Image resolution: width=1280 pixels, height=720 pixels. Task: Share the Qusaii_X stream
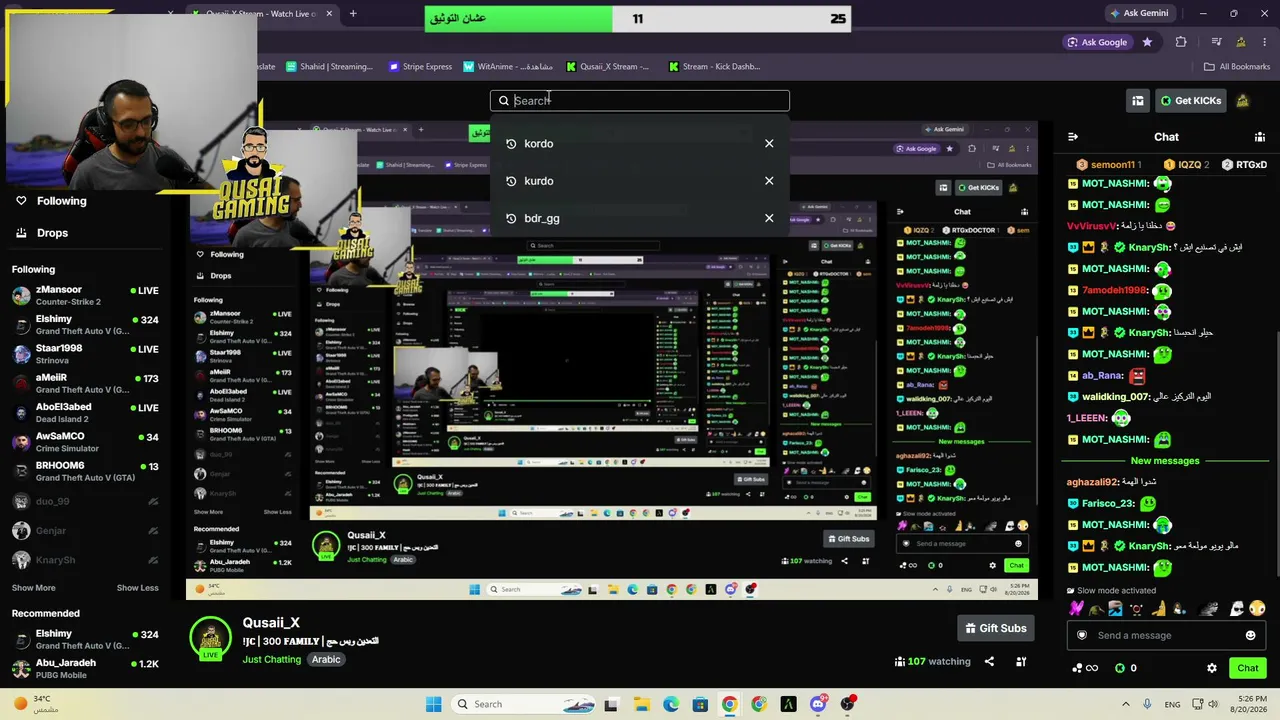[x=989, y=661]
